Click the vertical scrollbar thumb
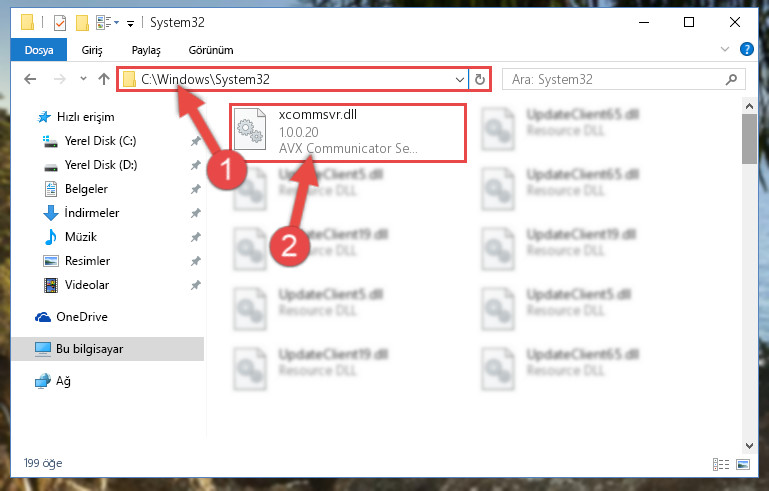 coord(749,139)
